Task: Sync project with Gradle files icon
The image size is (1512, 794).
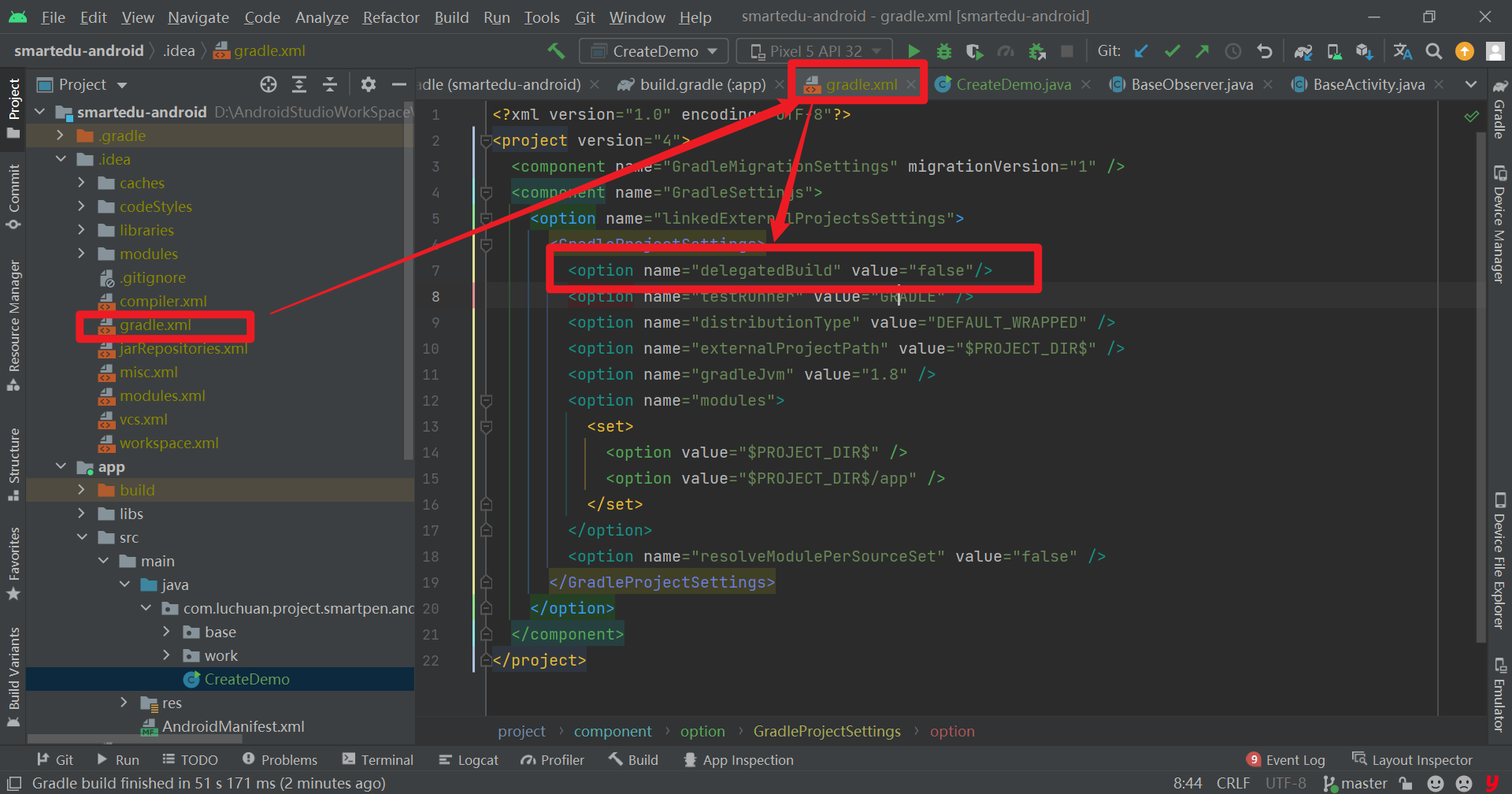Action: [1303, 51]
